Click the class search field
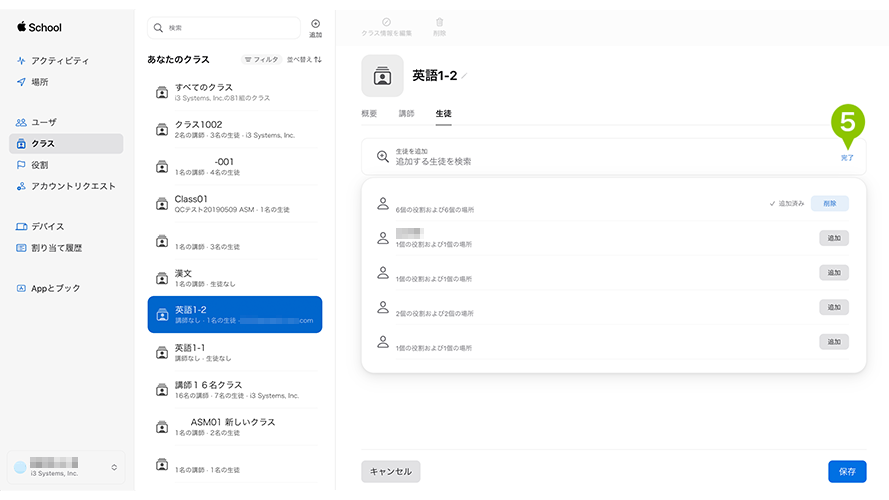 224,27
